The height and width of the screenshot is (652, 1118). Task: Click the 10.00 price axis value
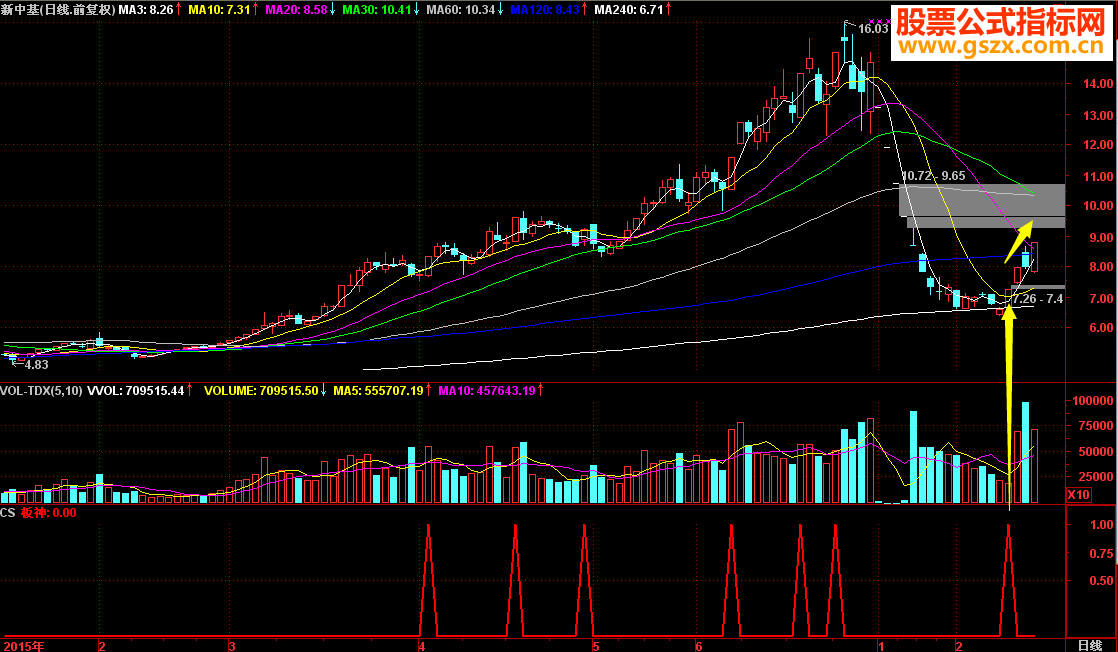pyautogui.click(x=1098, y=205)
